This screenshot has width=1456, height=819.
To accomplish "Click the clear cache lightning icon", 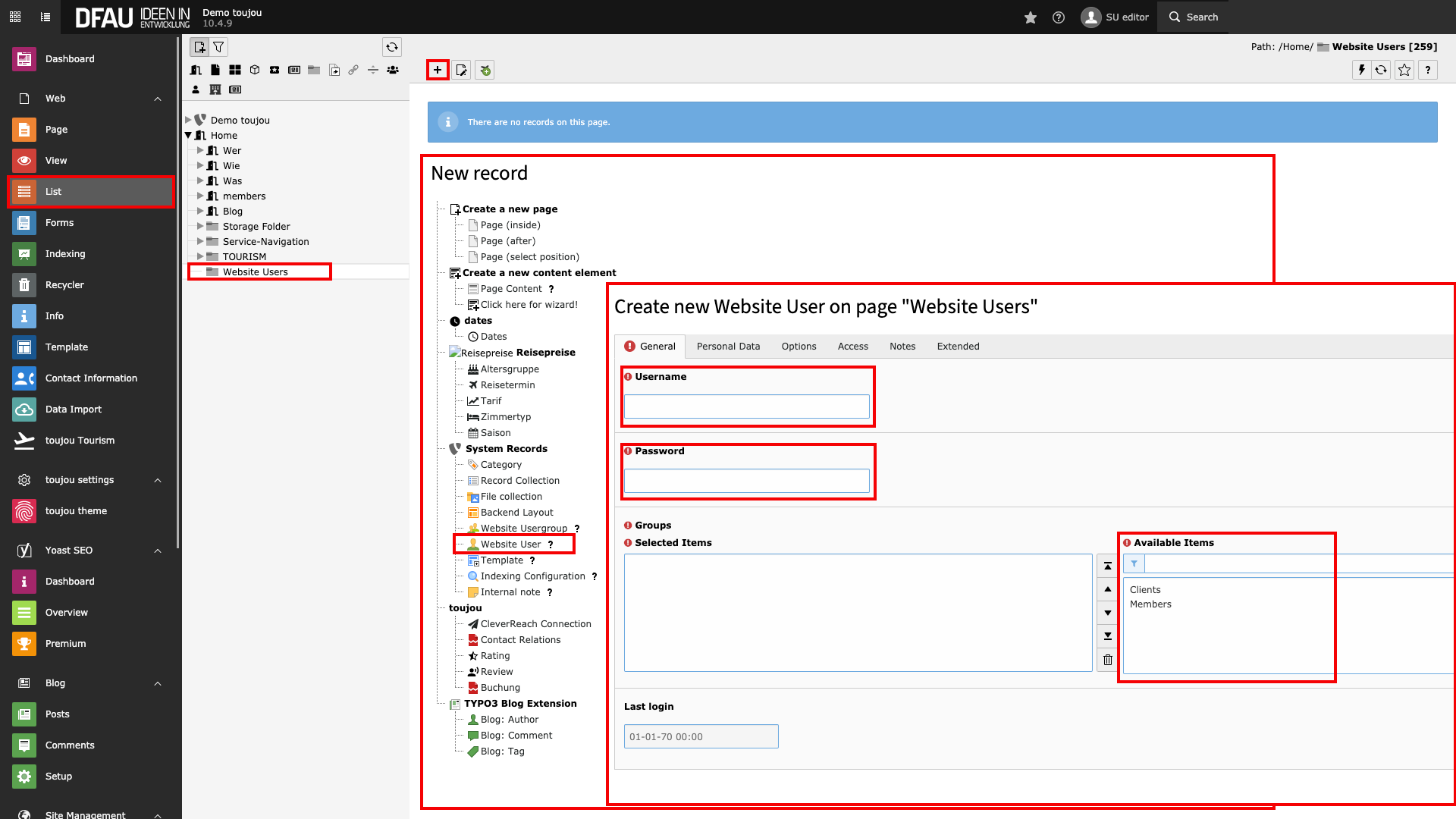I will coord(1362,70).
